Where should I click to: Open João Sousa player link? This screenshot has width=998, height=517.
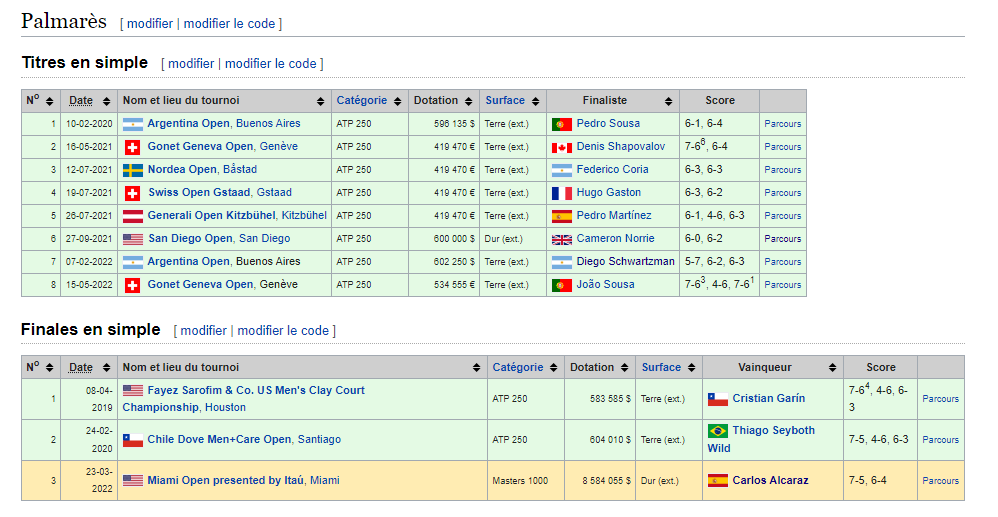tap(605, 285)
